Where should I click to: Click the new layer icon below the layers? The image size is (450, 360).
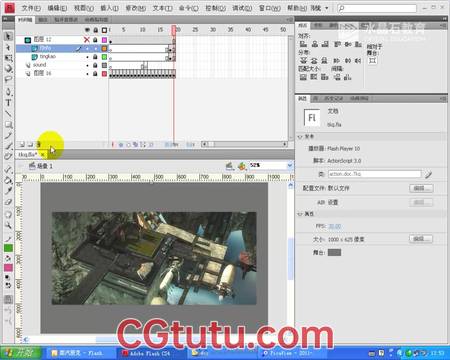pos(22,144)
